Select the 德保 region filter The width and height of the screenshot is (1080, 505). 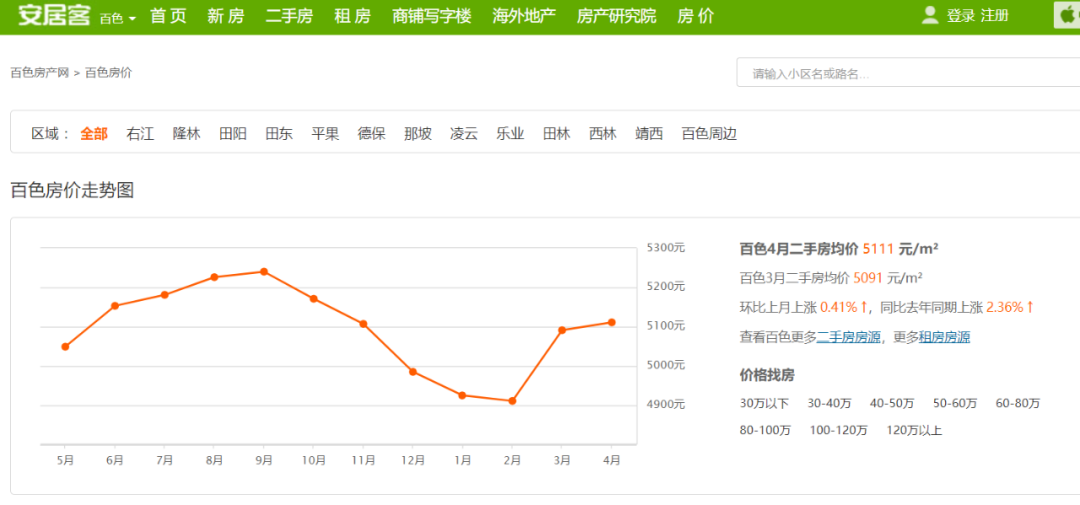pyautogui.click(x=371, y=134)
